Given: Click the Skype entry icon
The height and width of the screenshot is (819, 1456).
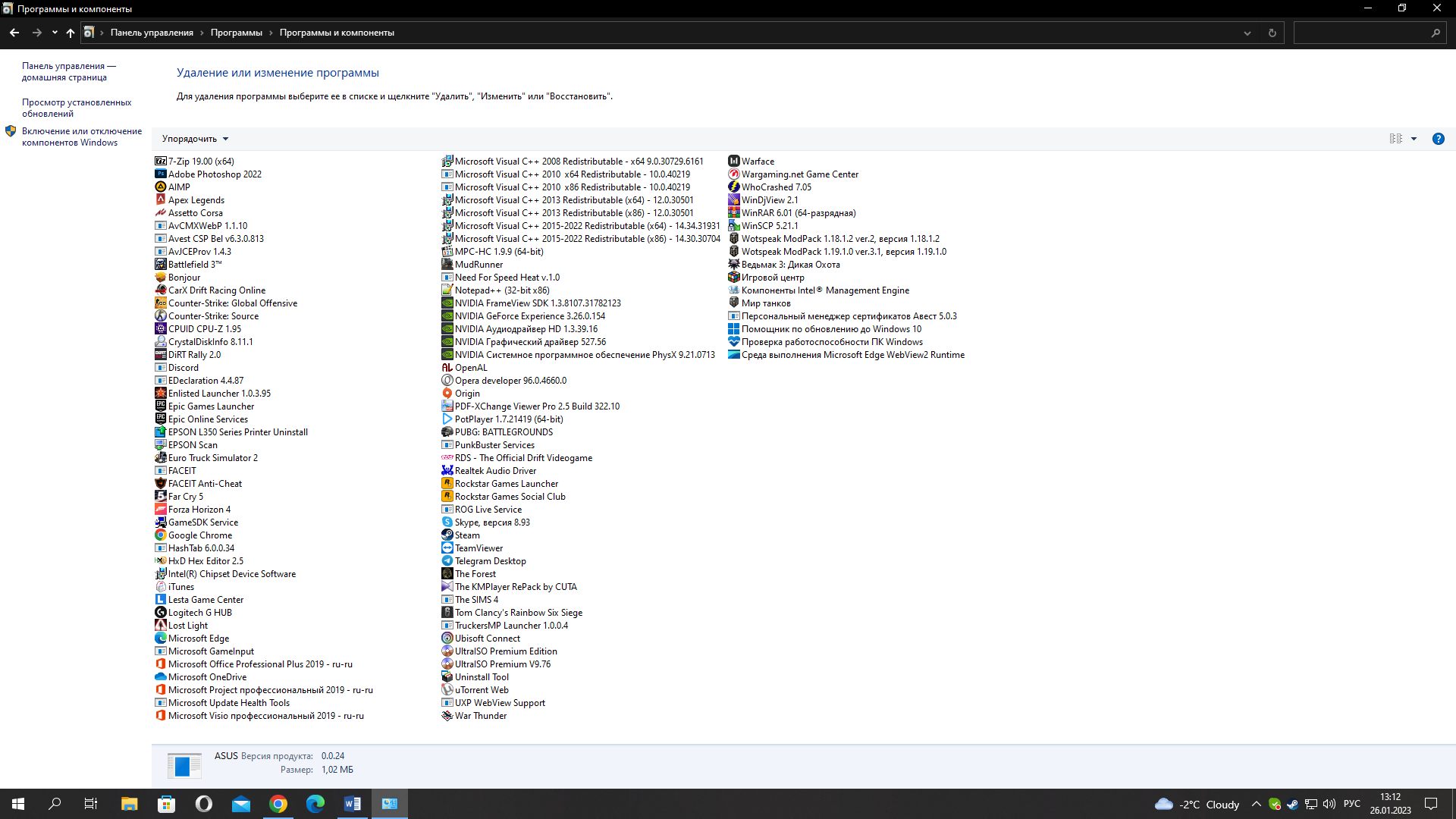Looking at the screenshot, I should [447, 522].
